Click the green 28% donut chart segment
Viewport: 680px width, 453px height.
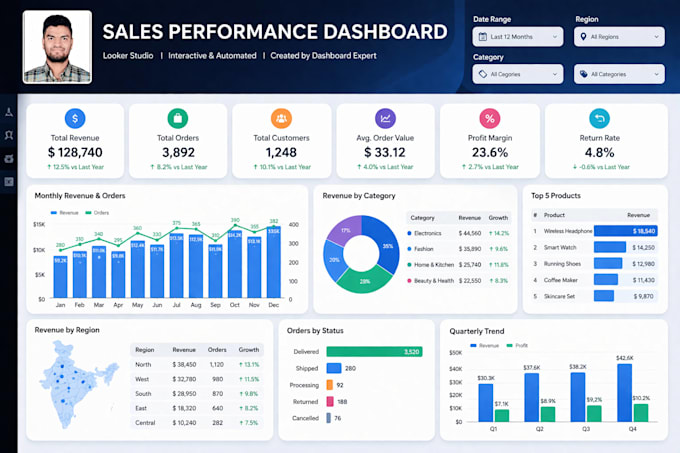[365, 281]
